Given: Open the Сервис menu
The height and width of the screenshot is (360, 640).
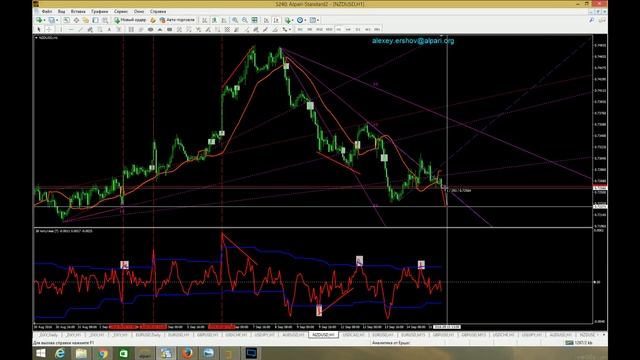Looking at the screenshot, I should click(121, 11).
